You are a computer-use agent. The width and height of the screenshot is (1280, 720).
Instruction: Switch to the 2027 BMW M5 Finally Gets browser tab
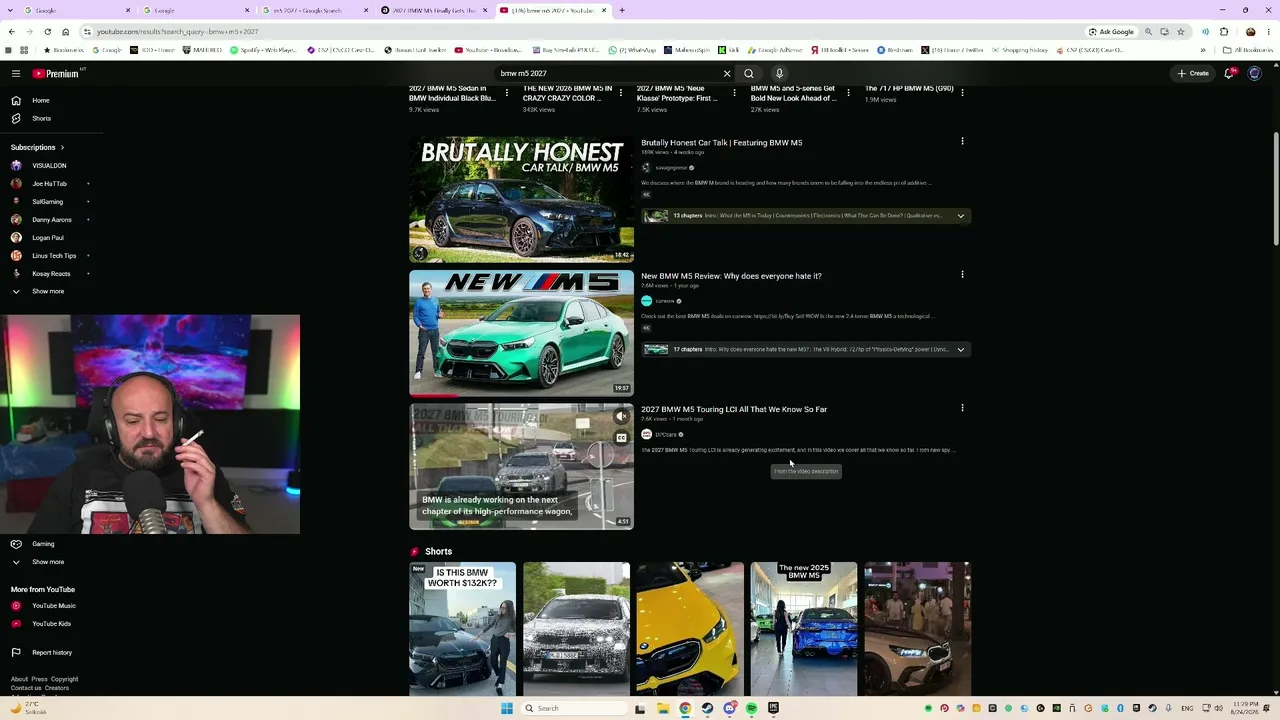click(432, 10)
